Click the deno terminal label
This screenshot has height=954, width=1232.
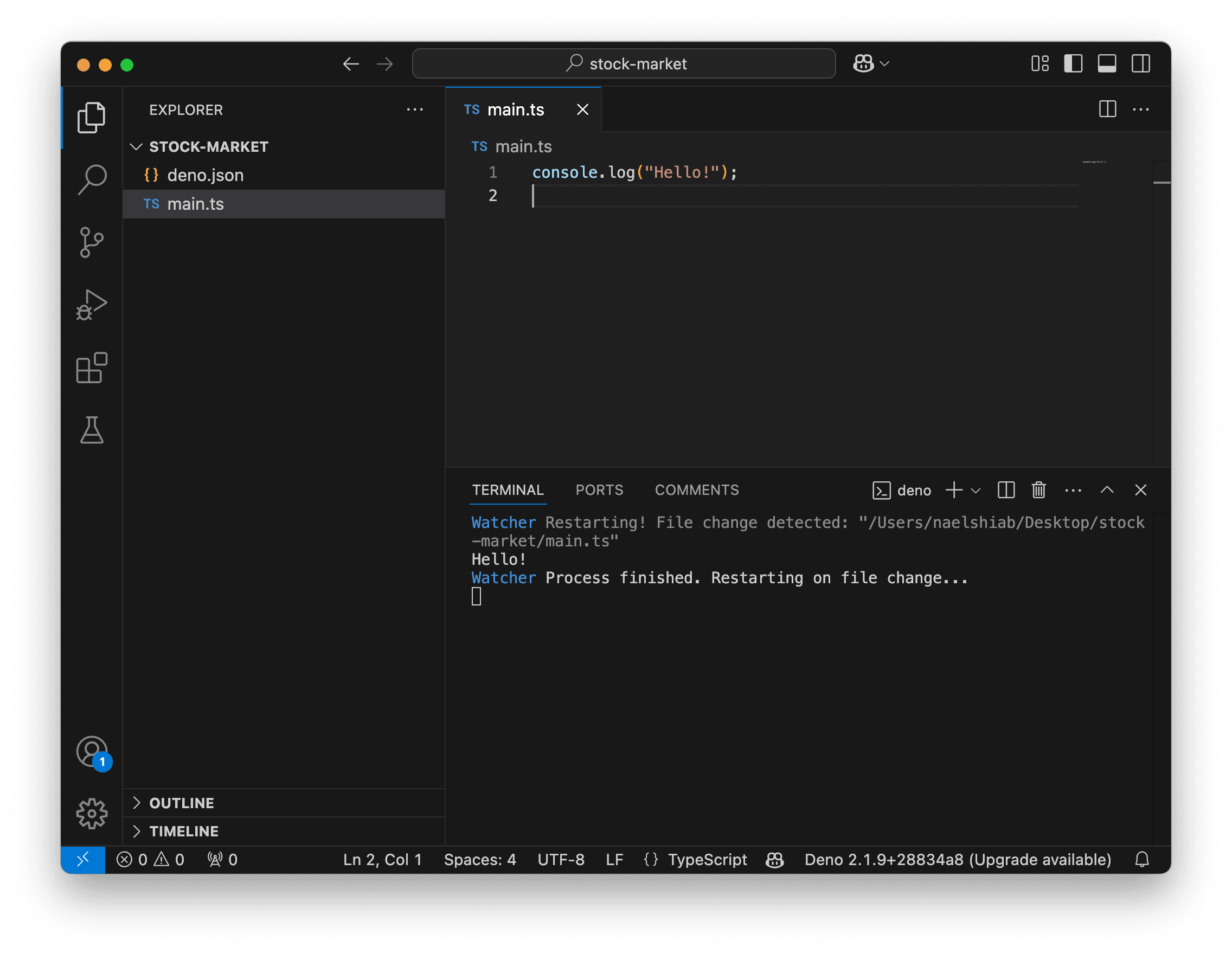(901, 490)
